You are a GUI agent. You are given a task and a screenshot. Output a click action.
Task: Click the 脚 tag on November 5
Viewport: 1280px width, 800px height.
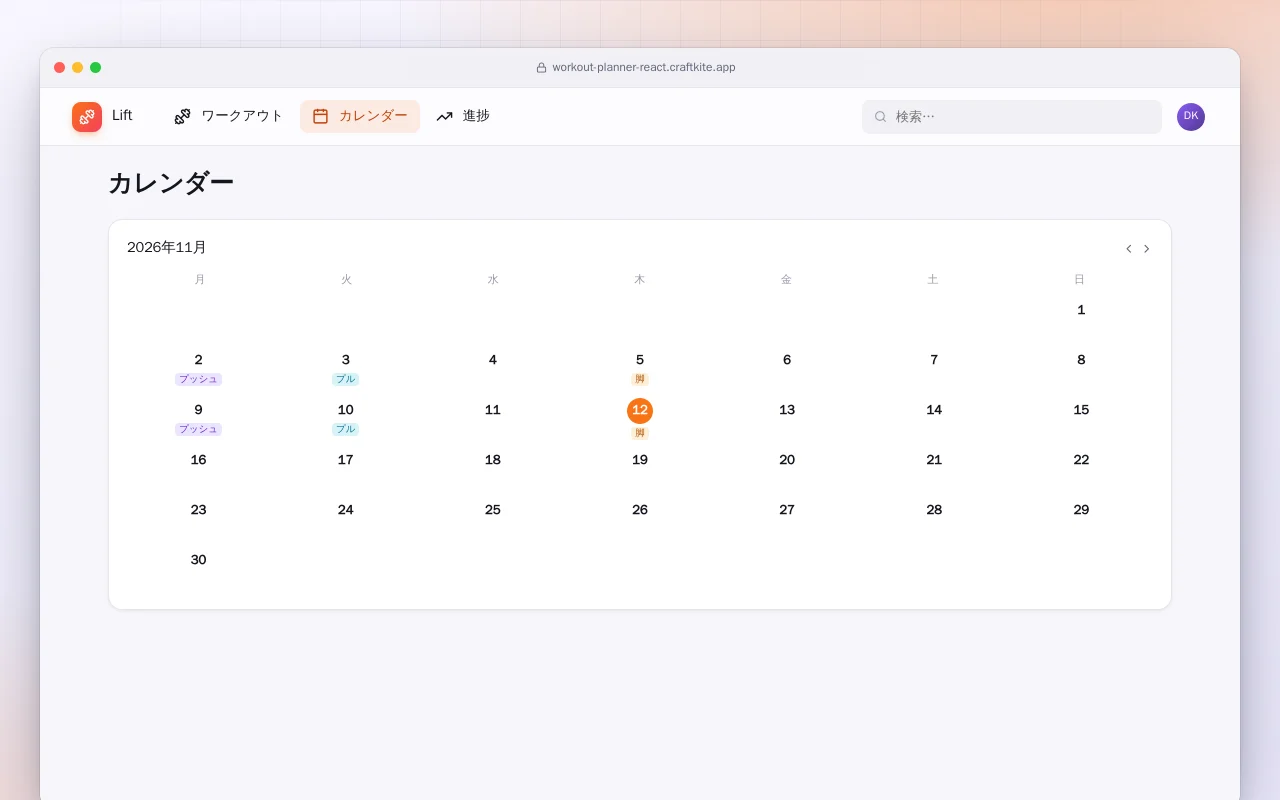point(640,379)
